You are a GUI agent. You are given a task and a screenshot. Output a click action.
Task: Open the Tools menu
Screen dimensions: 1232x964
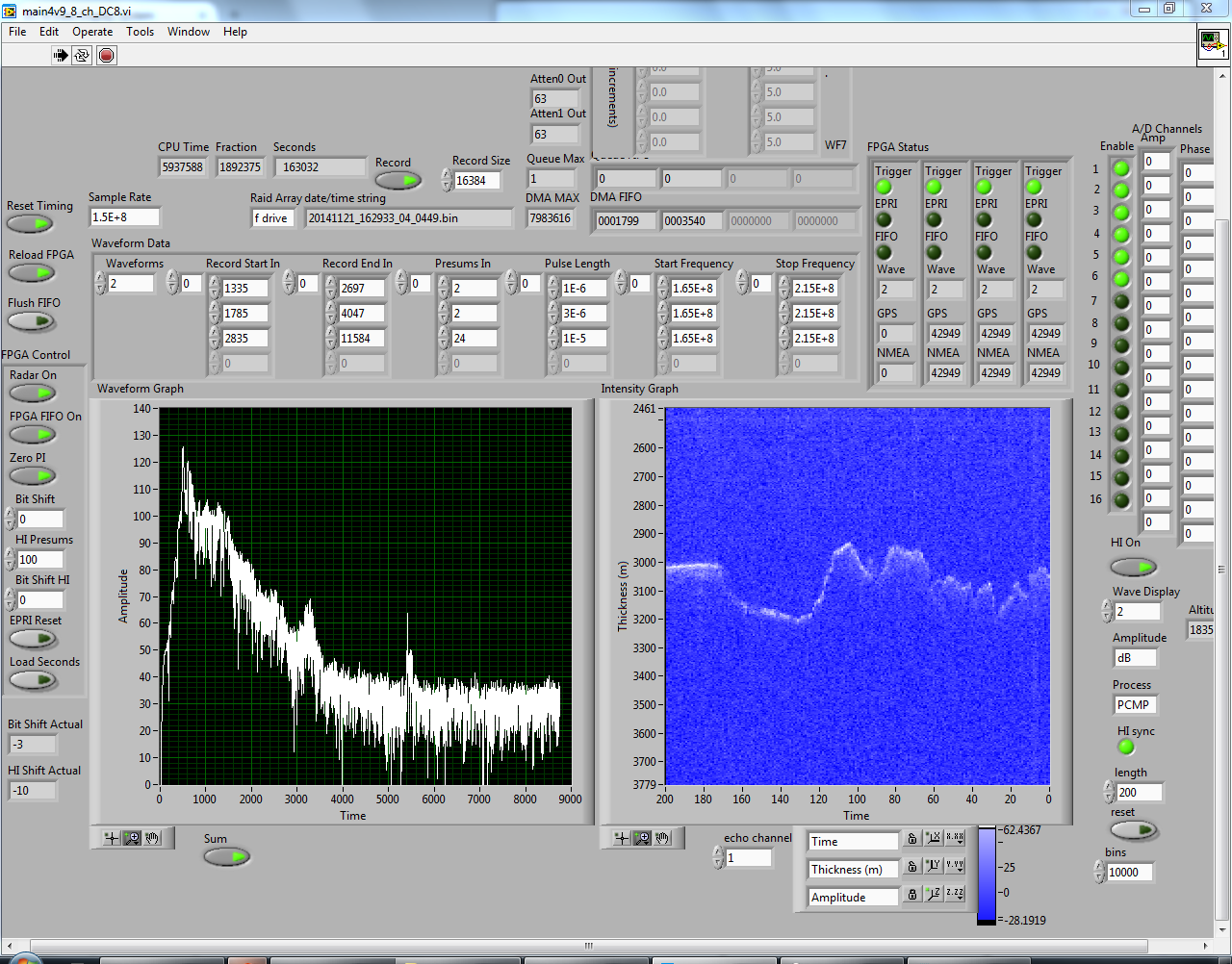click(x=140, y=32)
